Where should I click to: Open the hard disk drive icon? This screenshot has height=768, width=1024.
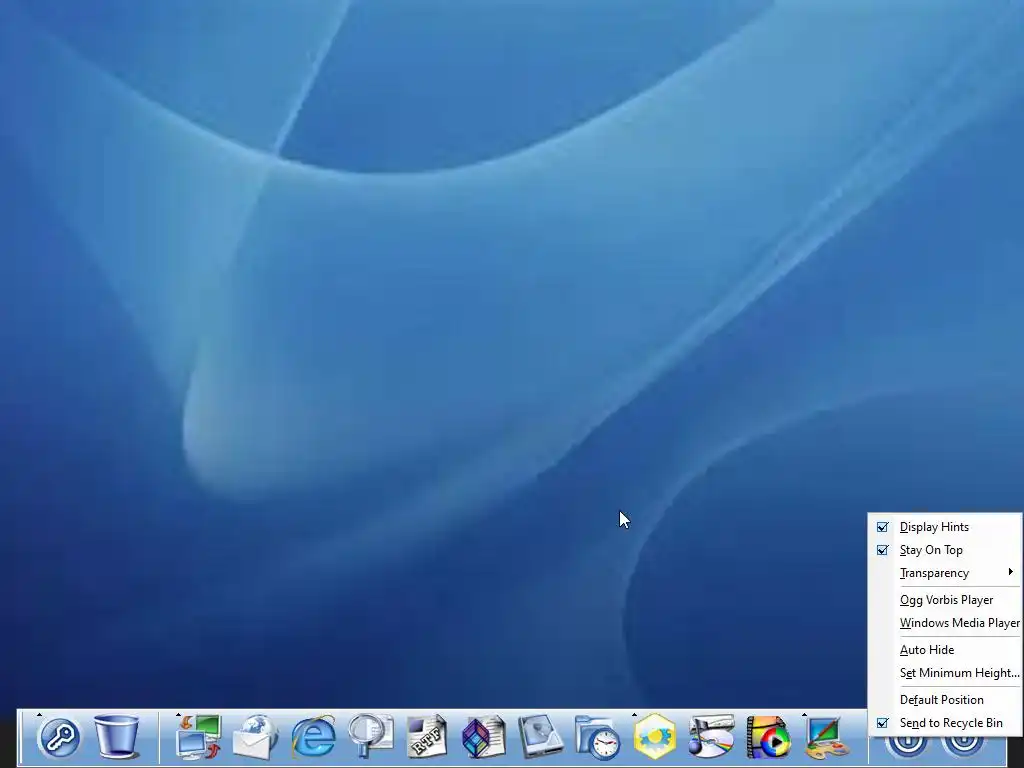pos(541,737)
